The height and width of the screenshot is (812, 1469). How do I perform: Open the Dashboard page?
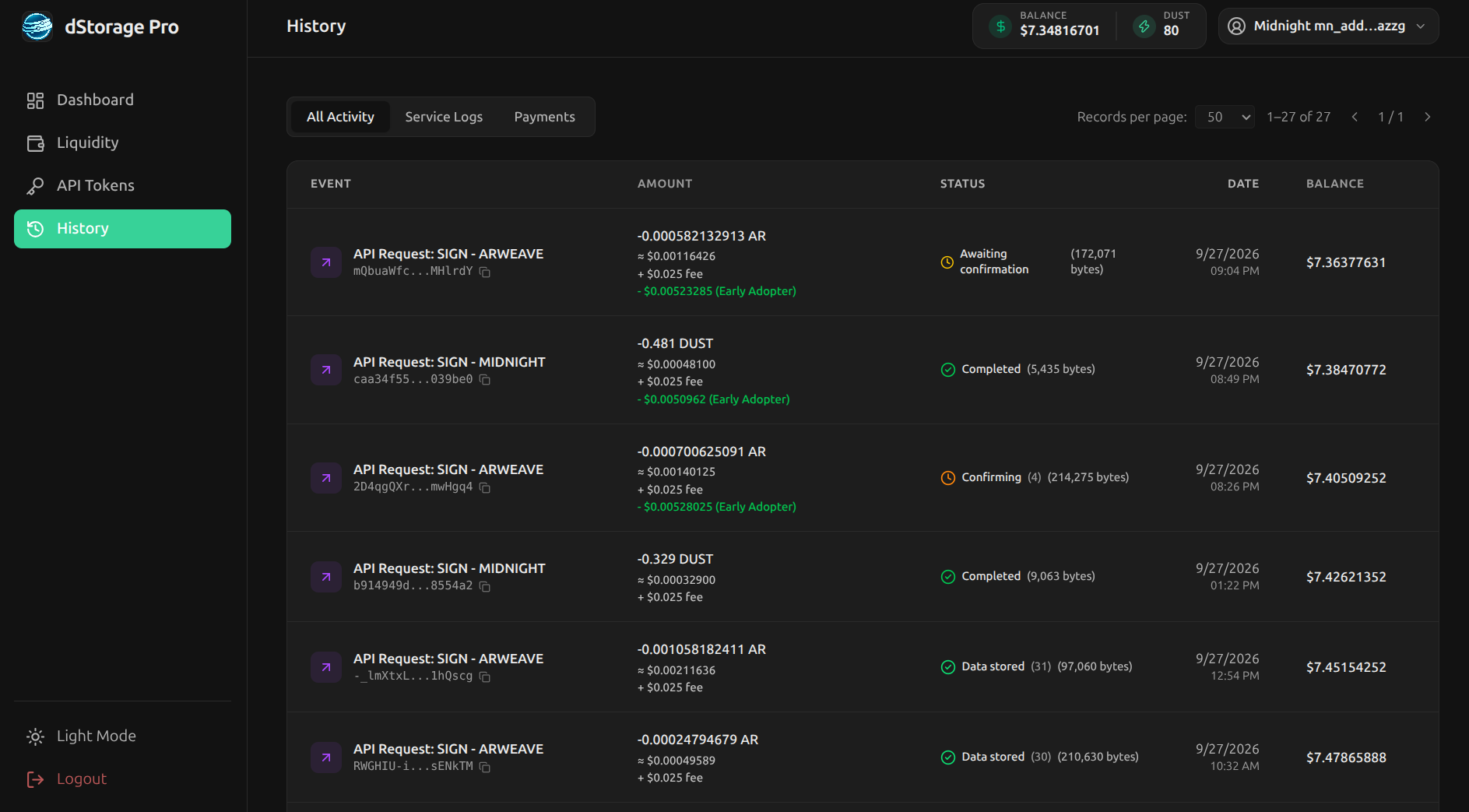pyautogui.click(x=122, y=100)
